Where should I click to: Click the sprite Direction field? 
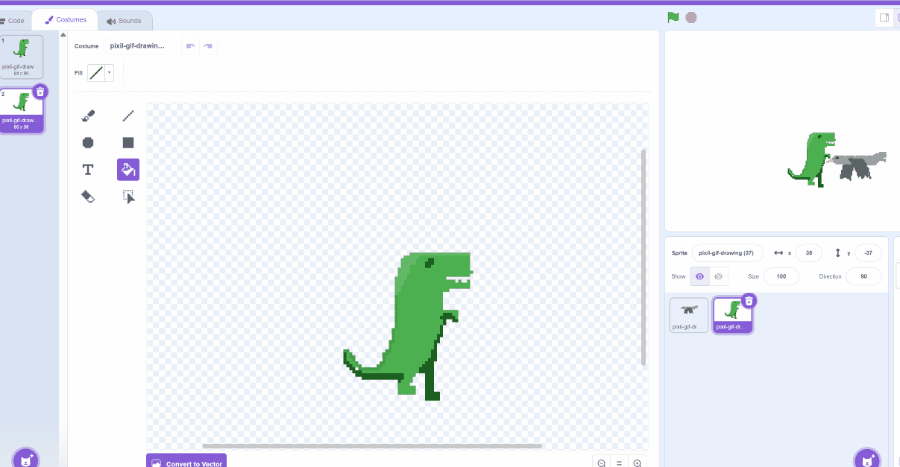863,277
